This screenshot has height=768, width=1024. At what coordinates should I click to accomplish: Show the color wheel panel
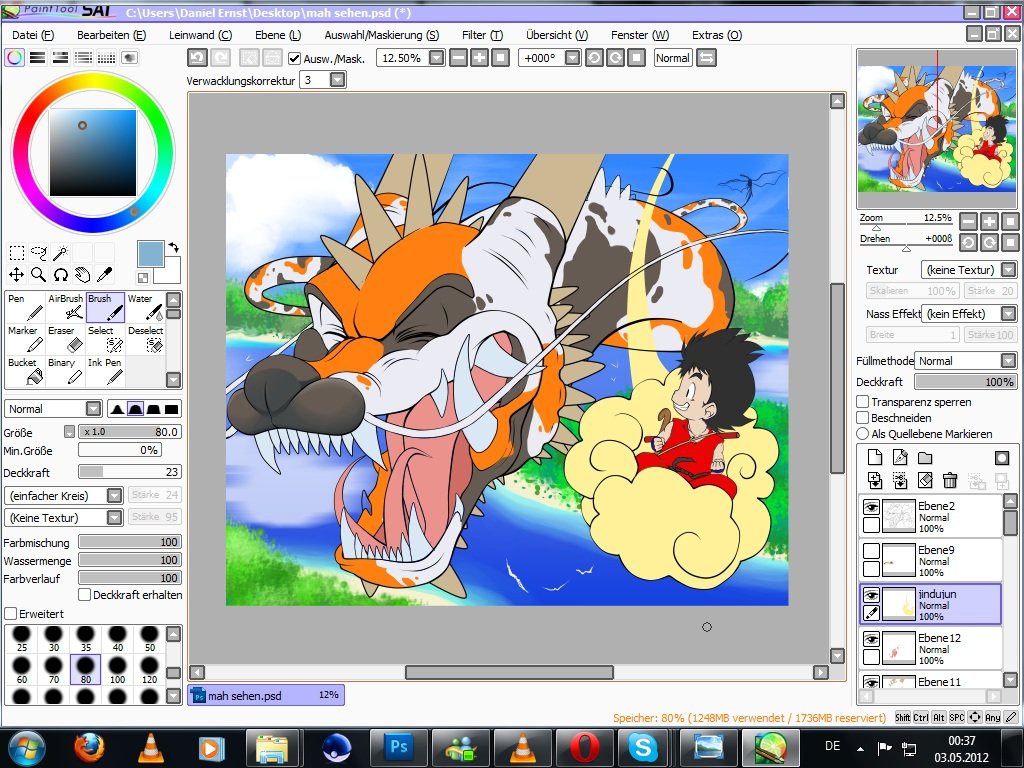pos(14,57)
